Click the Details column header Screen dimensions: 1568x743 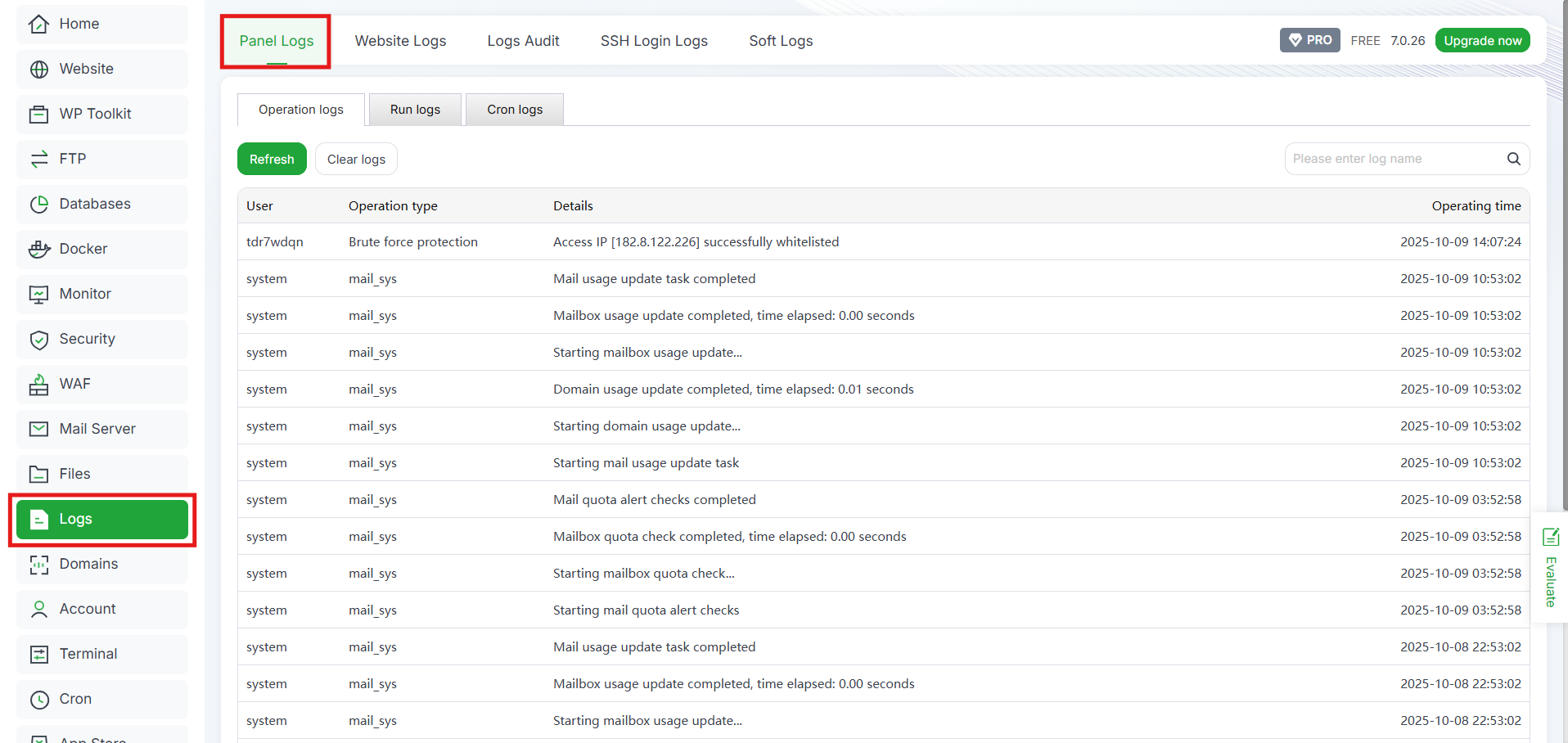tap(573, 206)
